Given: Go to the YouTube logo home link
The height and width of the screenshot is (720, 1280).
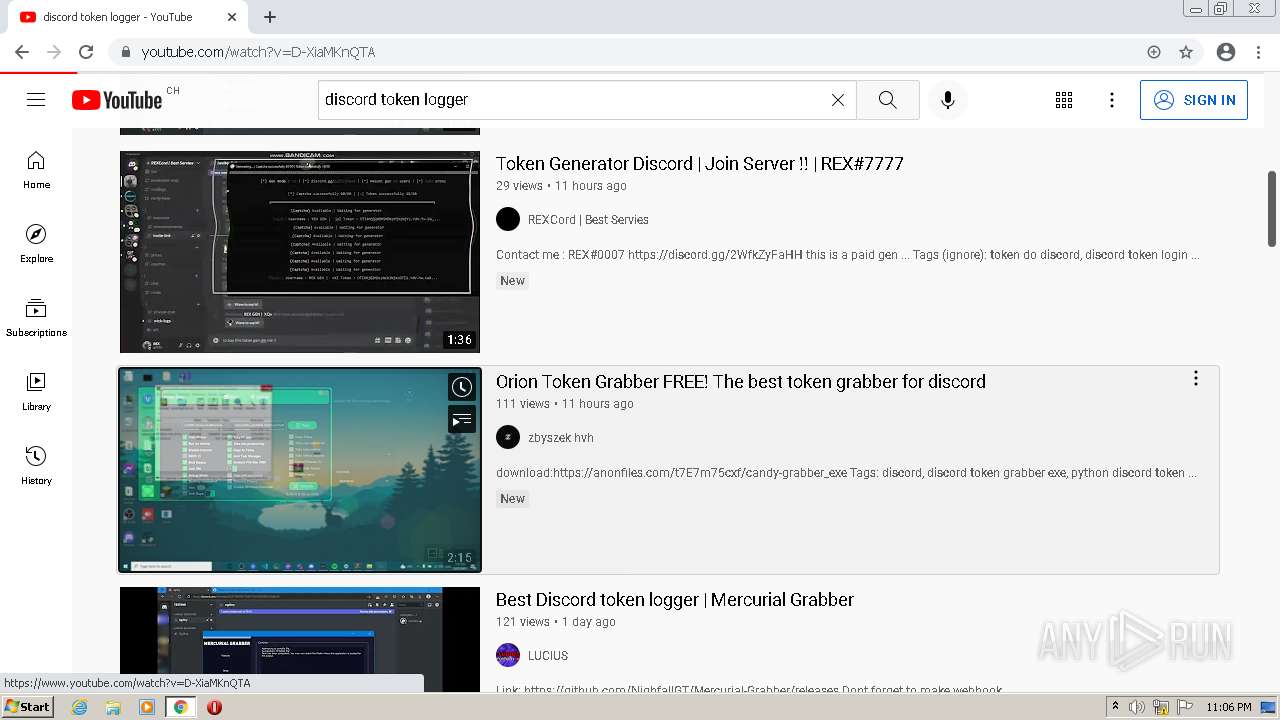Looking at the screenshot, I should [x=116, y=100].
